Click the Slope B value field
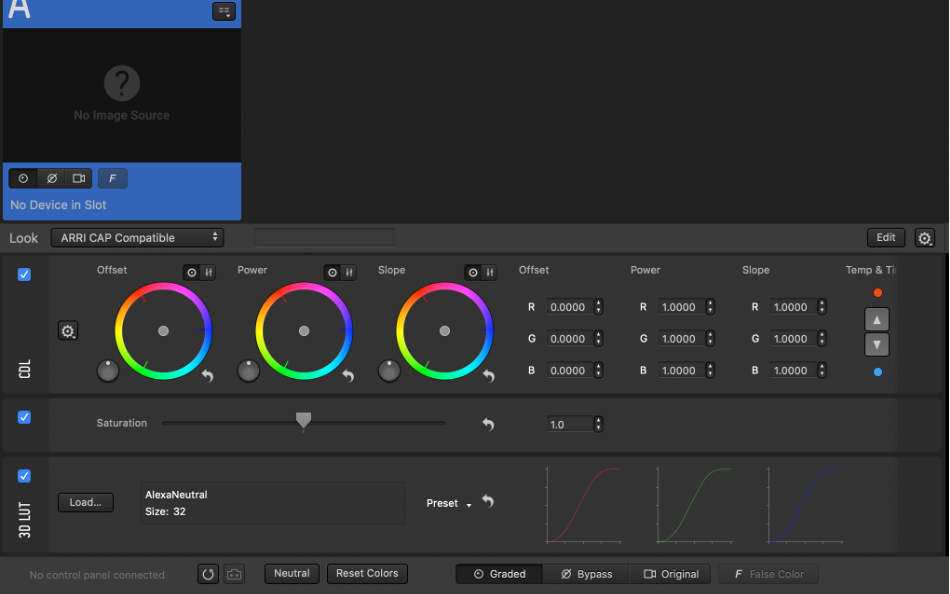Viewport: 950px width, 594px height. click(x=792, y=370)
